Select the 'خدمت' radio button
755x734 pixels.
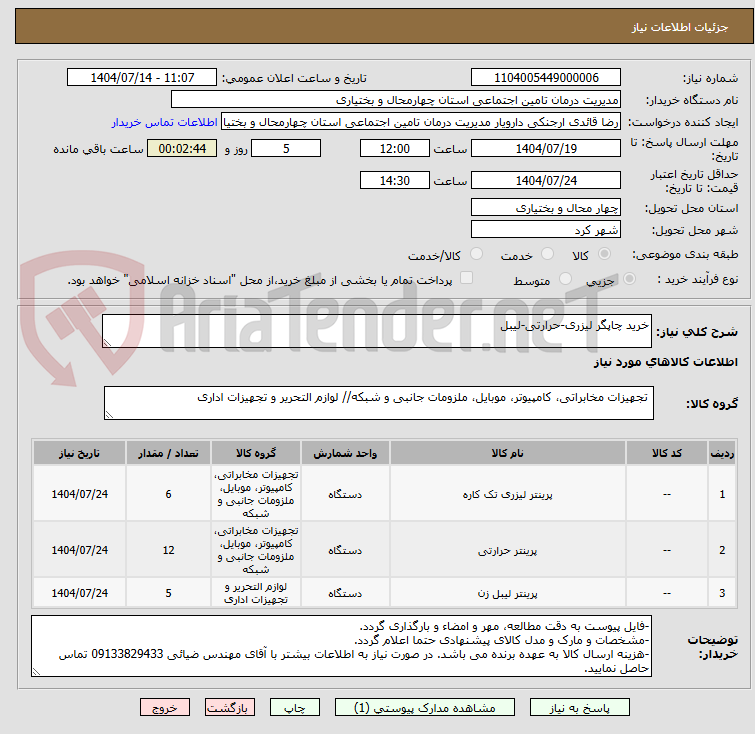[x=547, y=254]
